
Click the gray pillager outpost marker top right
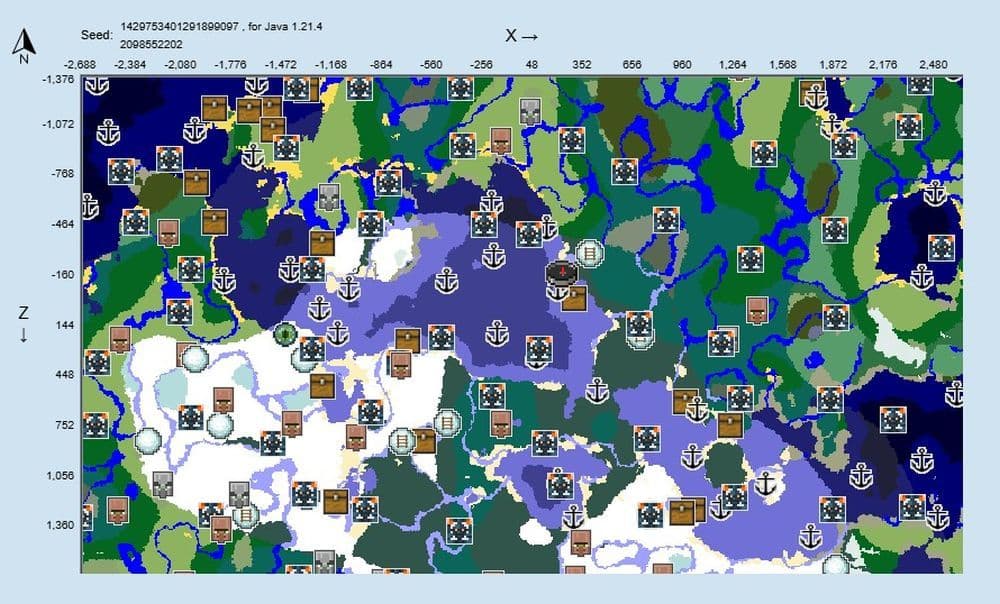point(530,111)
